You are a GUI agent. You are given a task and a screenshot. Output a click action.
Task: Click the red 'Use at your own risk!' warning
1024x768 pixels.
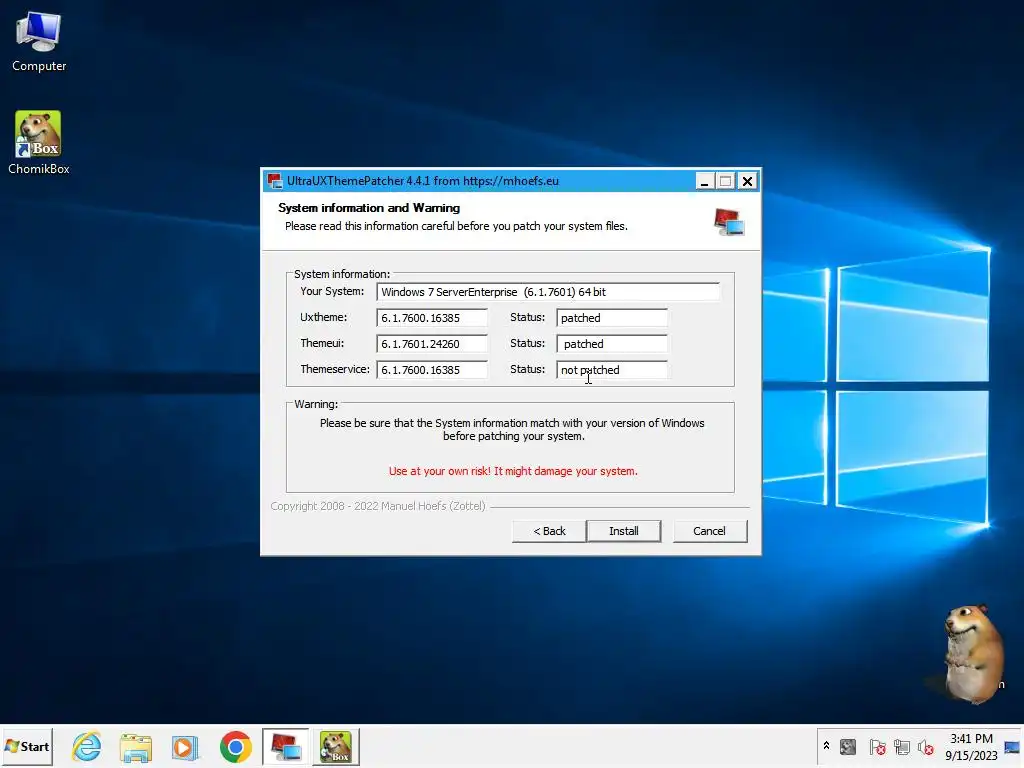[513, 471]
